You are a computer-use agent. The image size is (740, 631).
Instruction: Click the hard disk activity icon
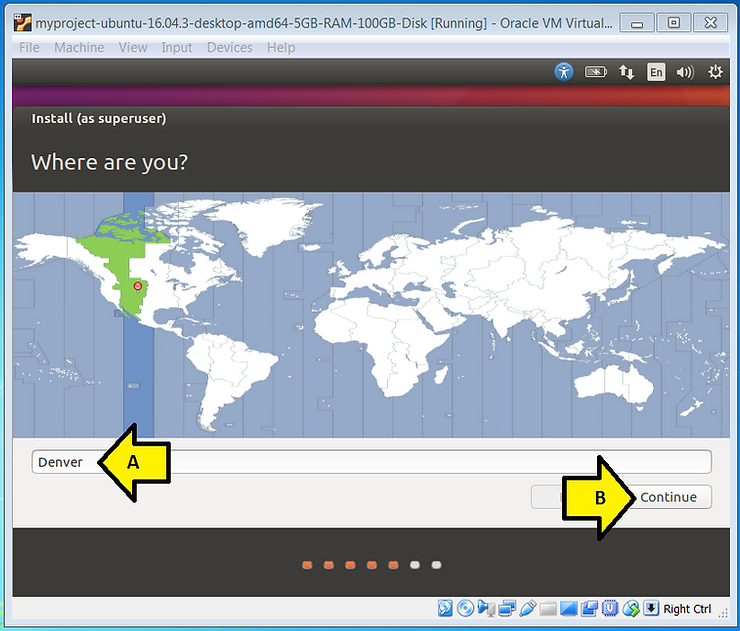pos(446,609)
